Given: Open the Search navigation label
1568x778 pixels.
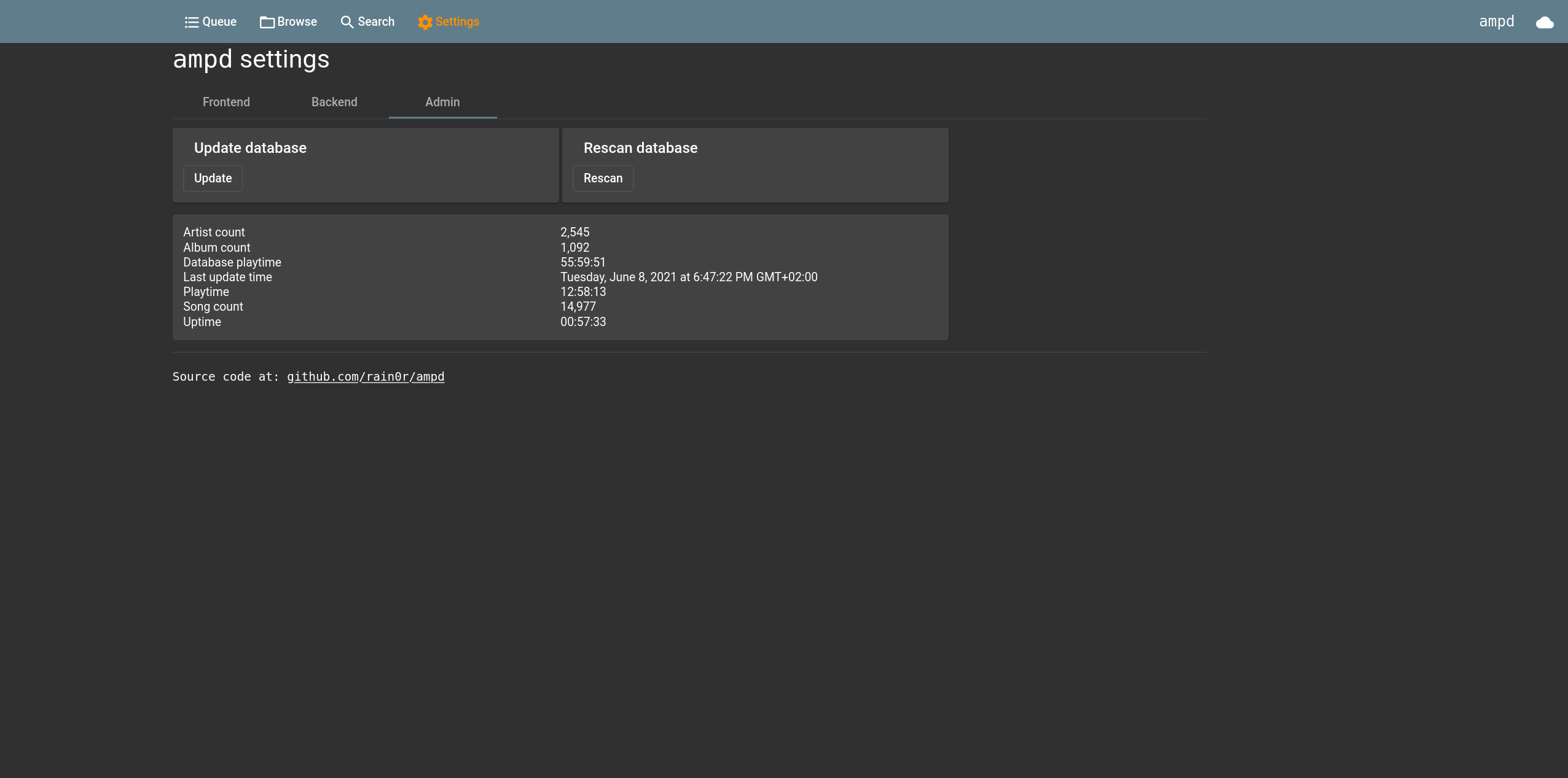Looking at the screenshot, I should [376, 21].
